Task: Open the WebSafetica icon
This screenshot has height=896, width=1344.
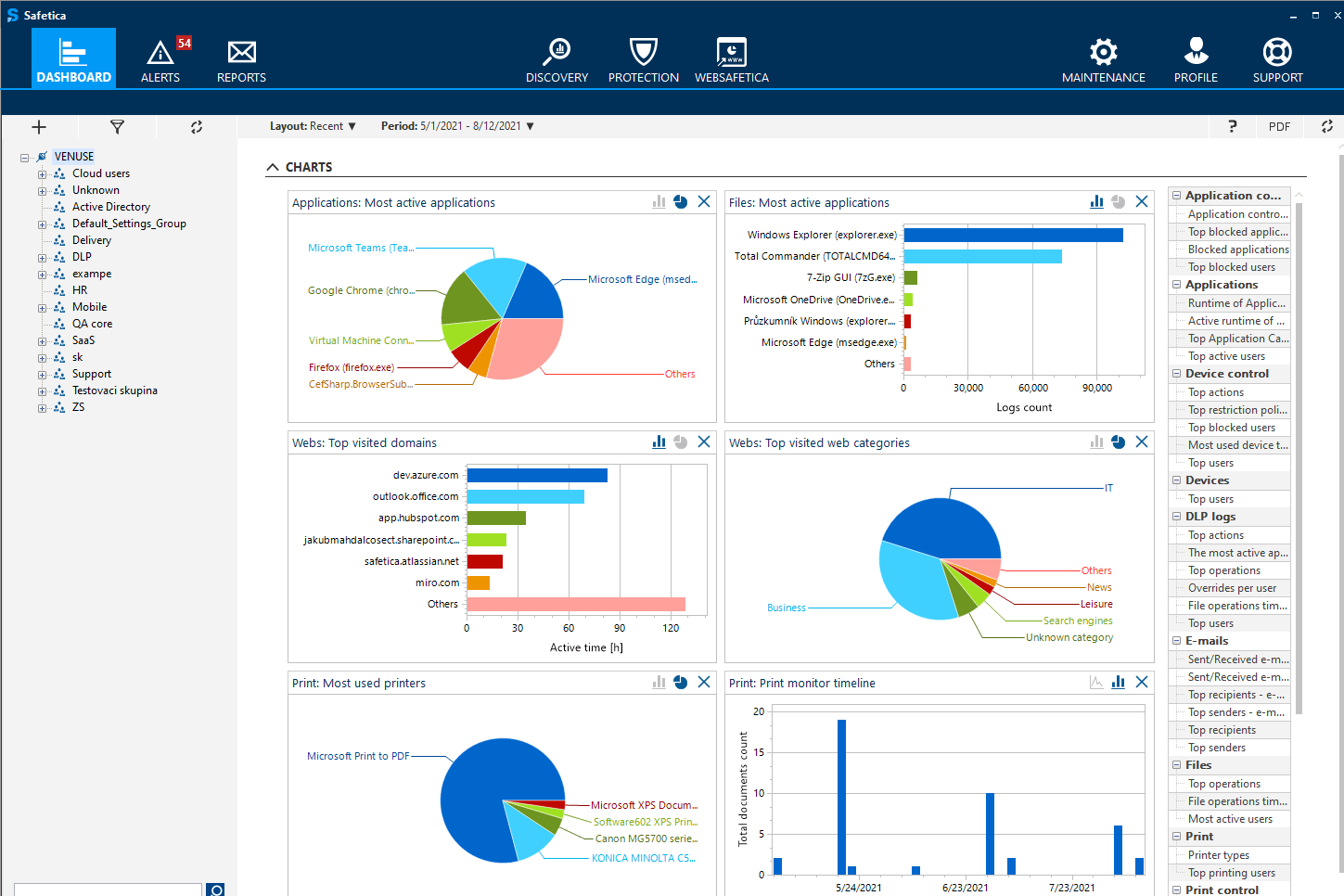Action: coord(732,52)
